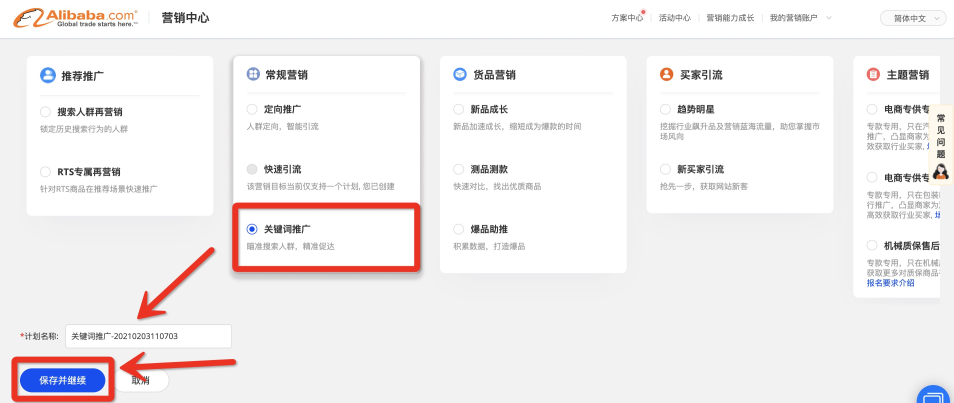Open the 简体中文 language dropdown
The image size is (954, 403).
click(911, 18)
